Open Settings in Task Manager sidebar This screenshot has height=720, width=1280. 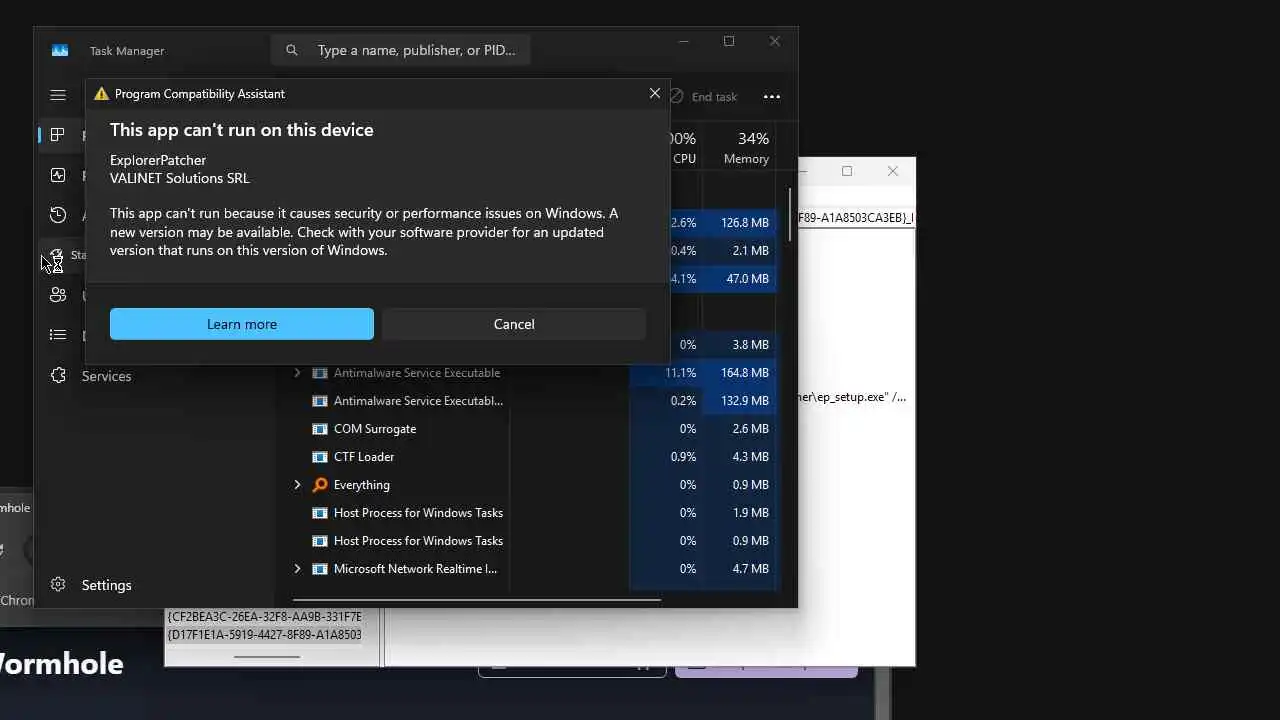point(106,585)
